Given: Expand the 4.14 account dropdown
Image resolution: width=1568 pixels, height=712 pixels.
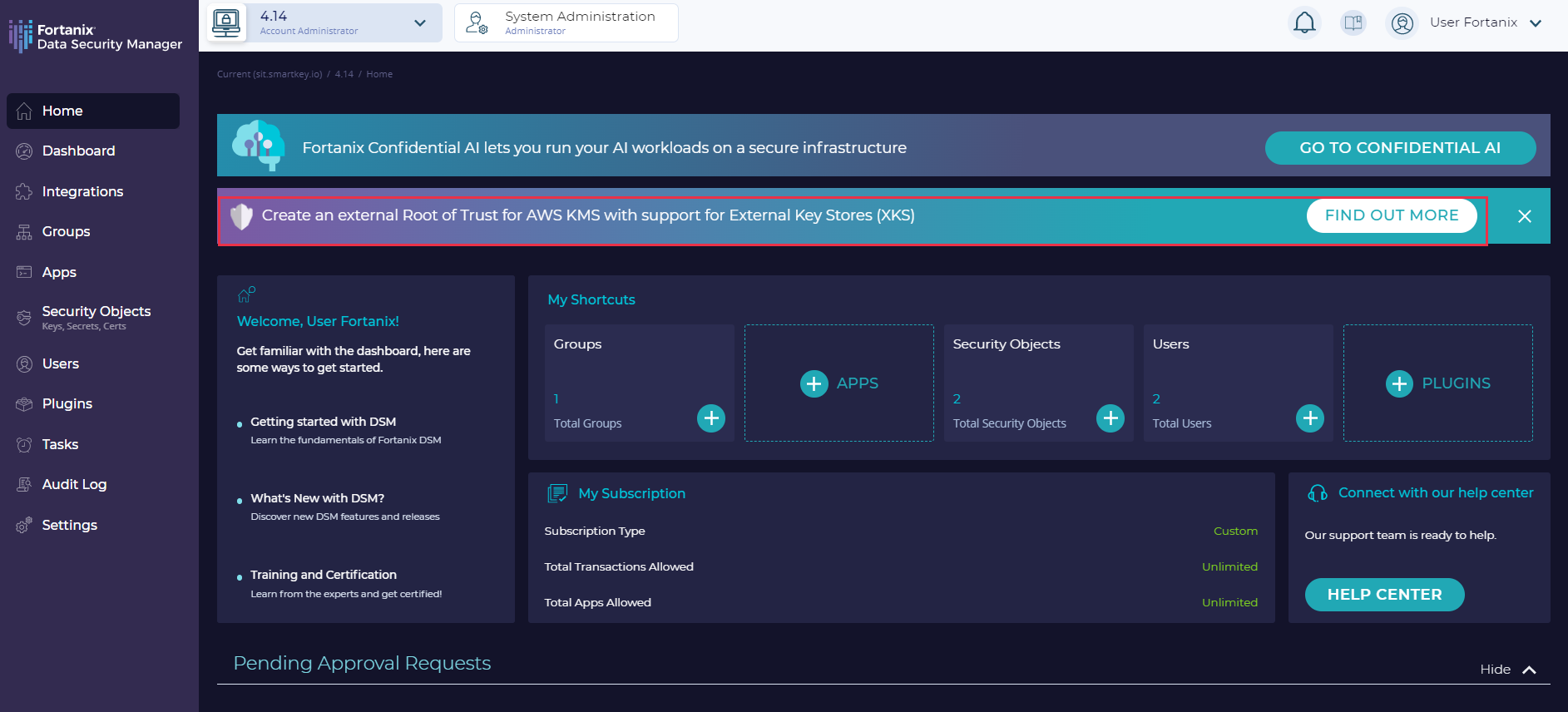Looking at the screenshot, I should [x=420, y=23].
